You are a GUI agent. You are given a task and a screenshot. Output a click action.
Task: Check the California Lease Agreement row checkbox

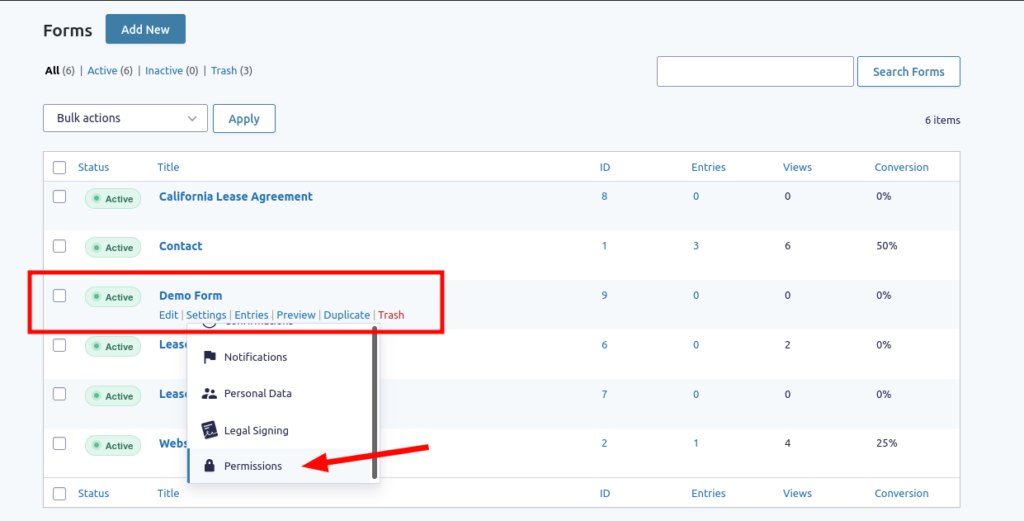pos(59,197)
